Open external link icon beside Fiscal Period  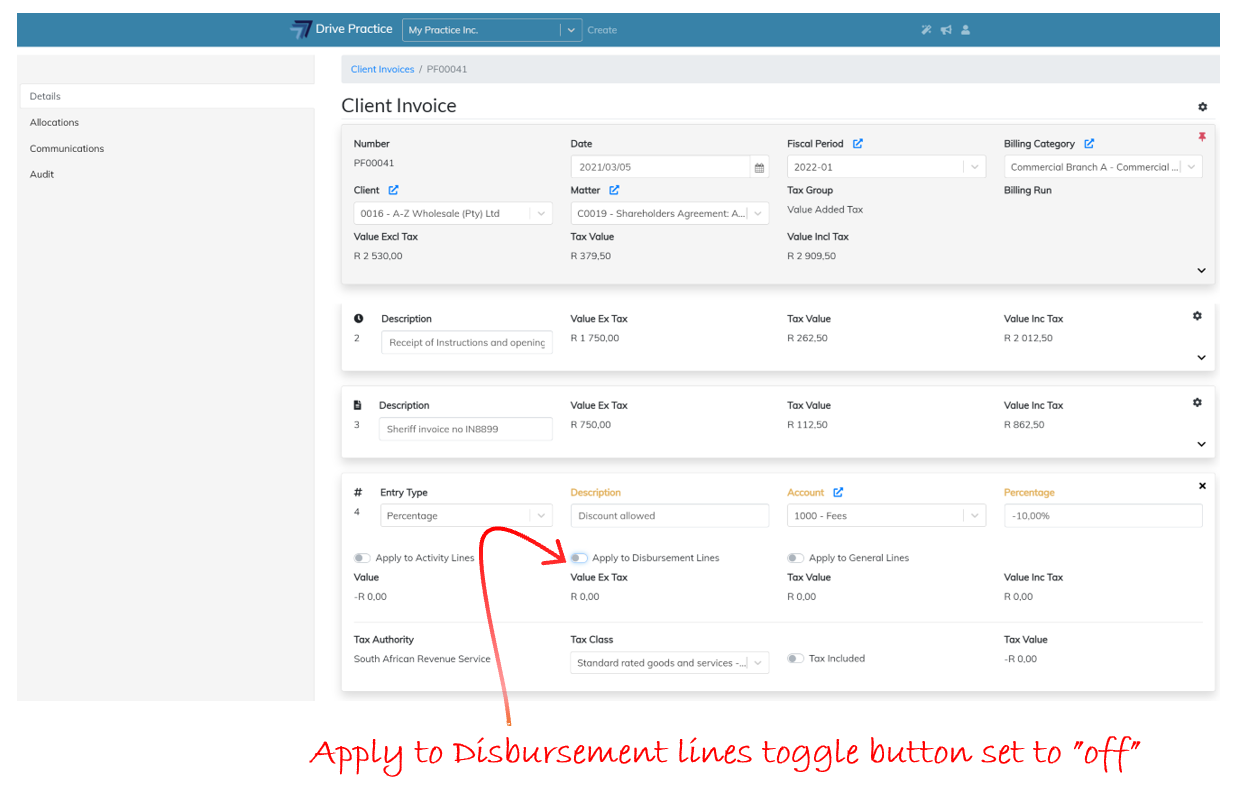(858, 144)
